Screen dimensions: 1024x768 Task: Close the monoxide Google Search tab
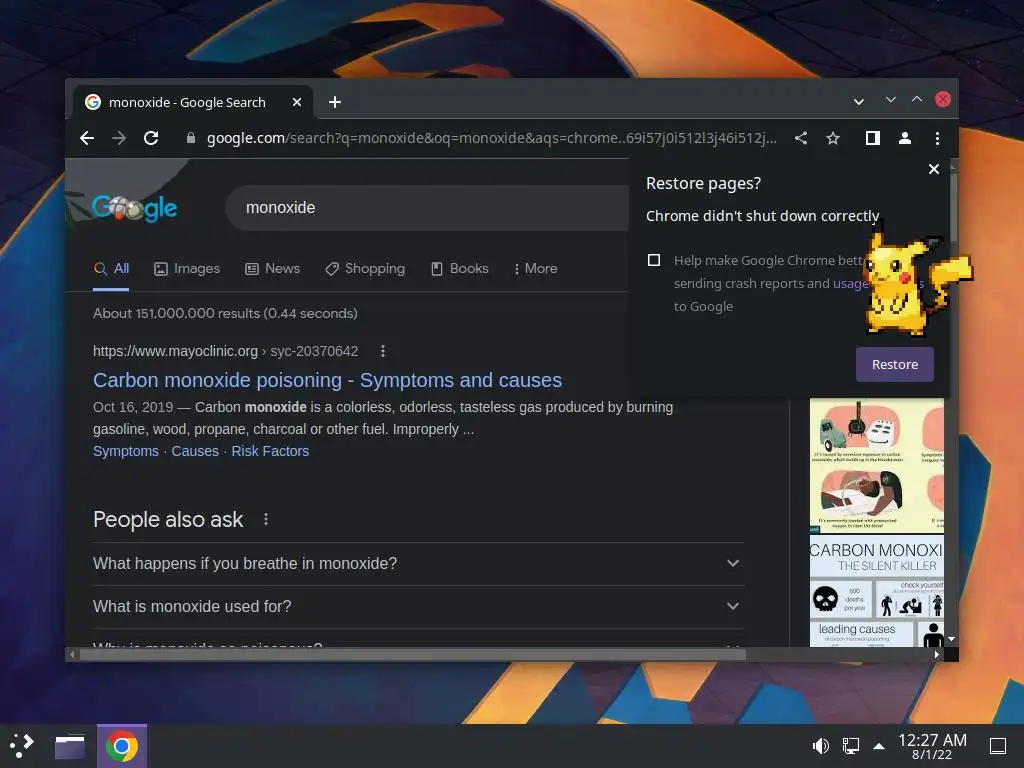296,102
